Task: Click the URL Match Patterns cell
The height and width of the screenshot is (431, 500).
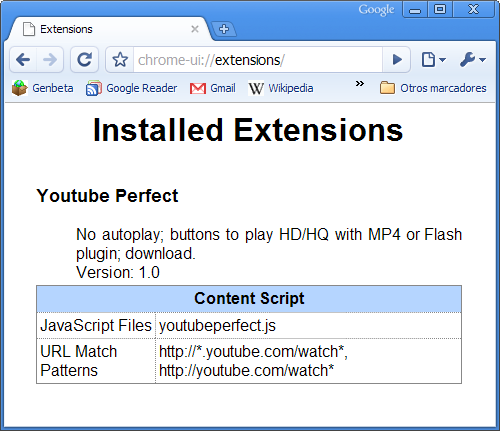Action: 96,361
